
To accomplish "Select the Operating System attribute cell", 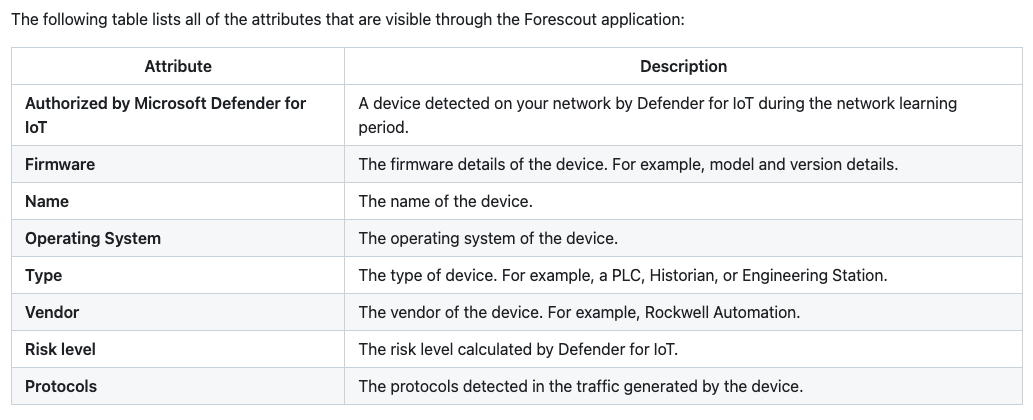I will pos(93,238).
